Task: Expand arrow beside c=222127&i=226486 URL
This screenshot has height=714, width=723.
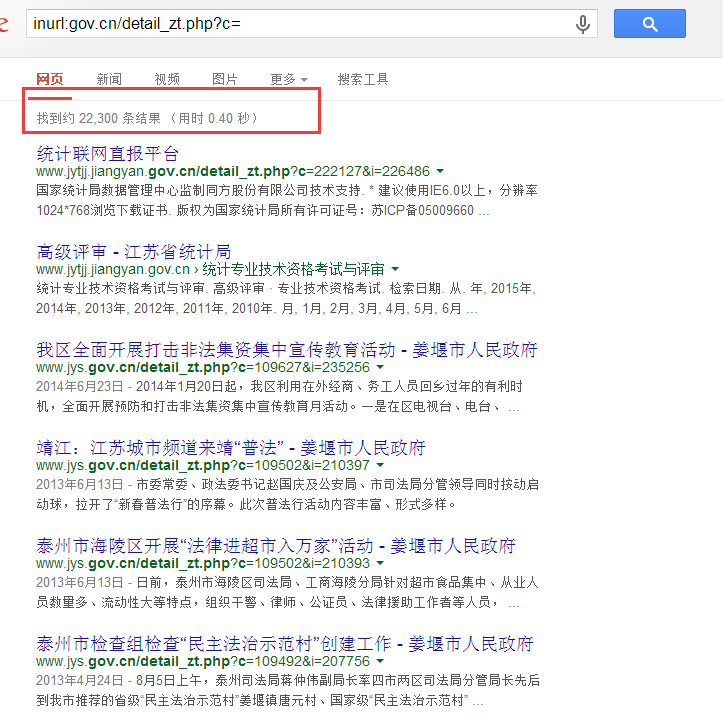Action: coord(440,171)
